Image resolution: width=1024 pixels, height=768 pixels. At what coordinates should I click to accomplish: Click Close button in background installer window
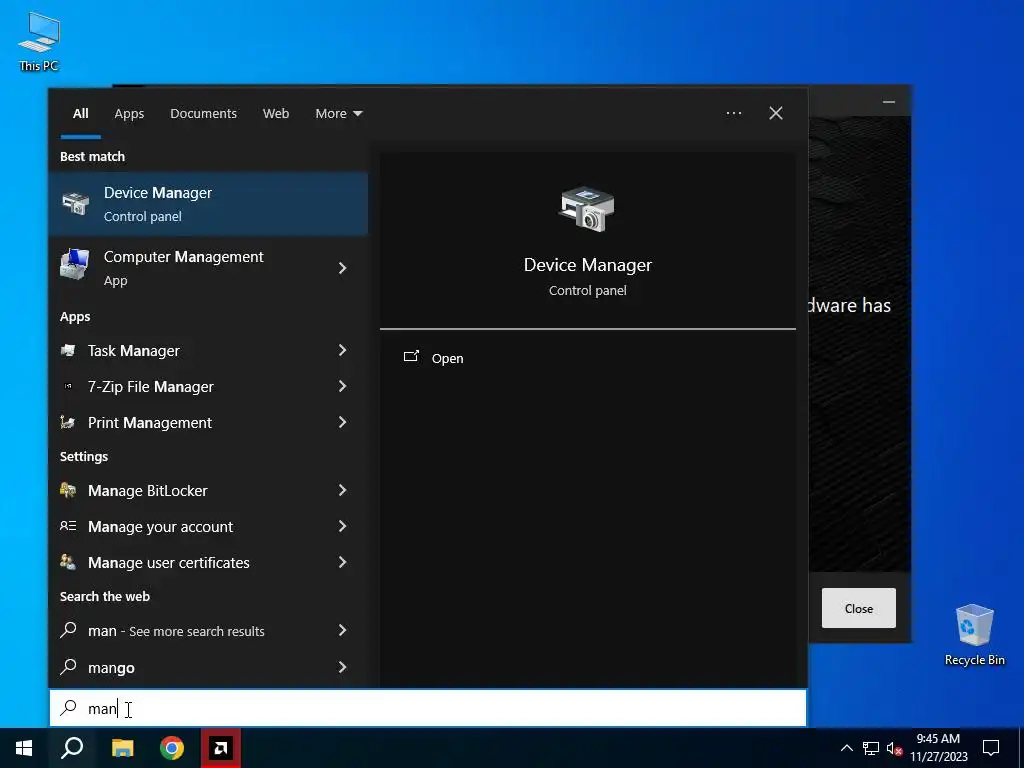[x=858, y=608]
